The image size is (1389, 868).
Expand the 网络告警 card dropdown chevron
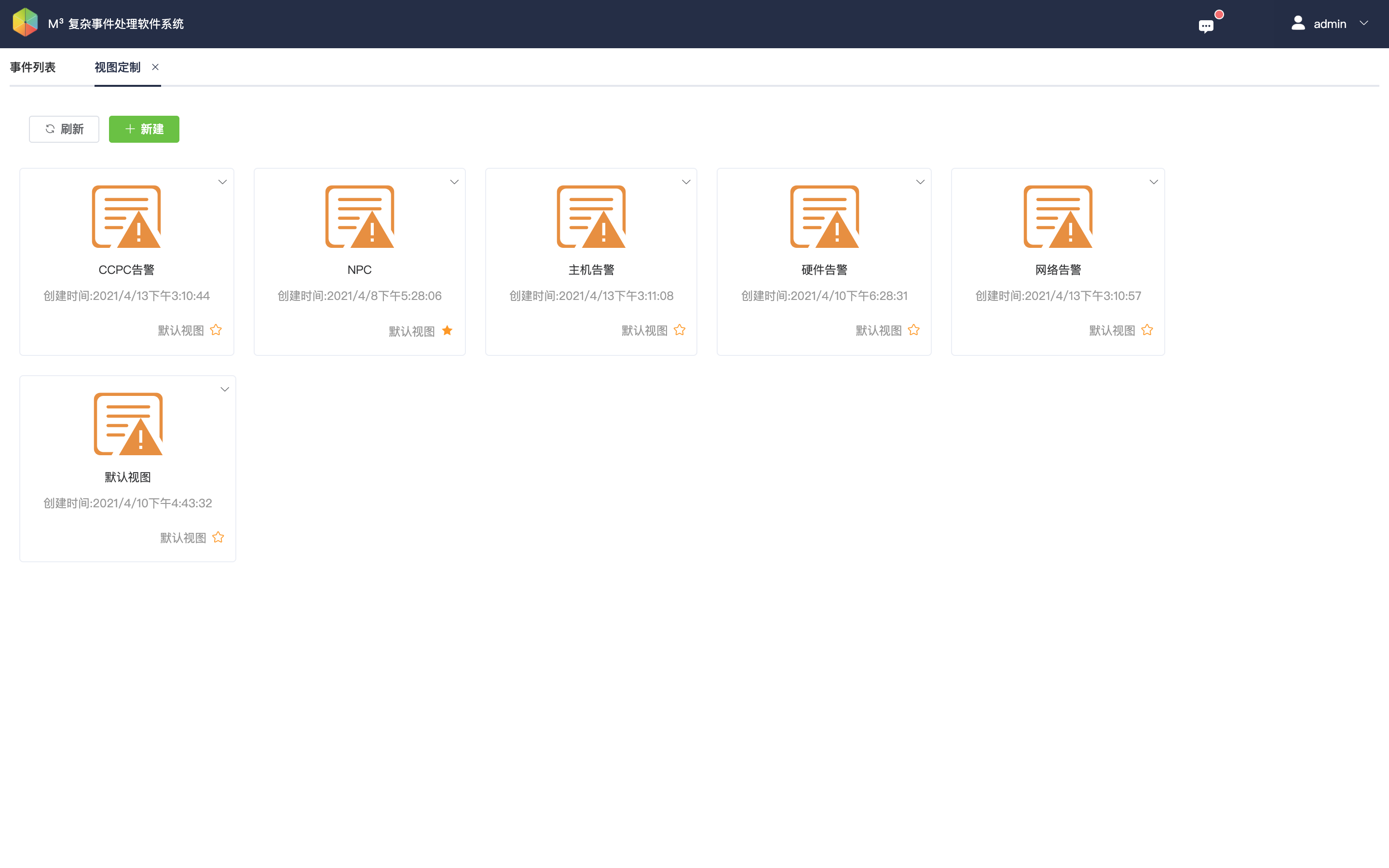[1153, 182]
